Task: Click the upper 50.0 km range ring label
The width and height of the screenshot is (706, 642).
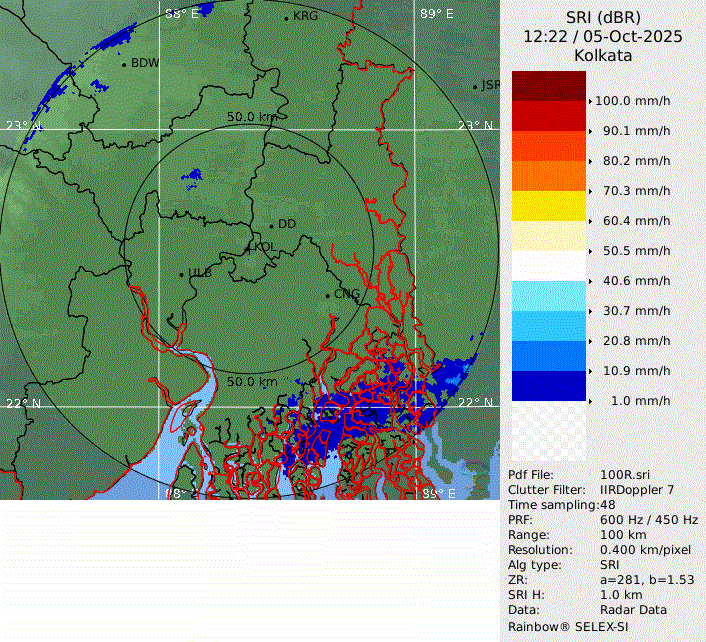Action: click(251, 117)
